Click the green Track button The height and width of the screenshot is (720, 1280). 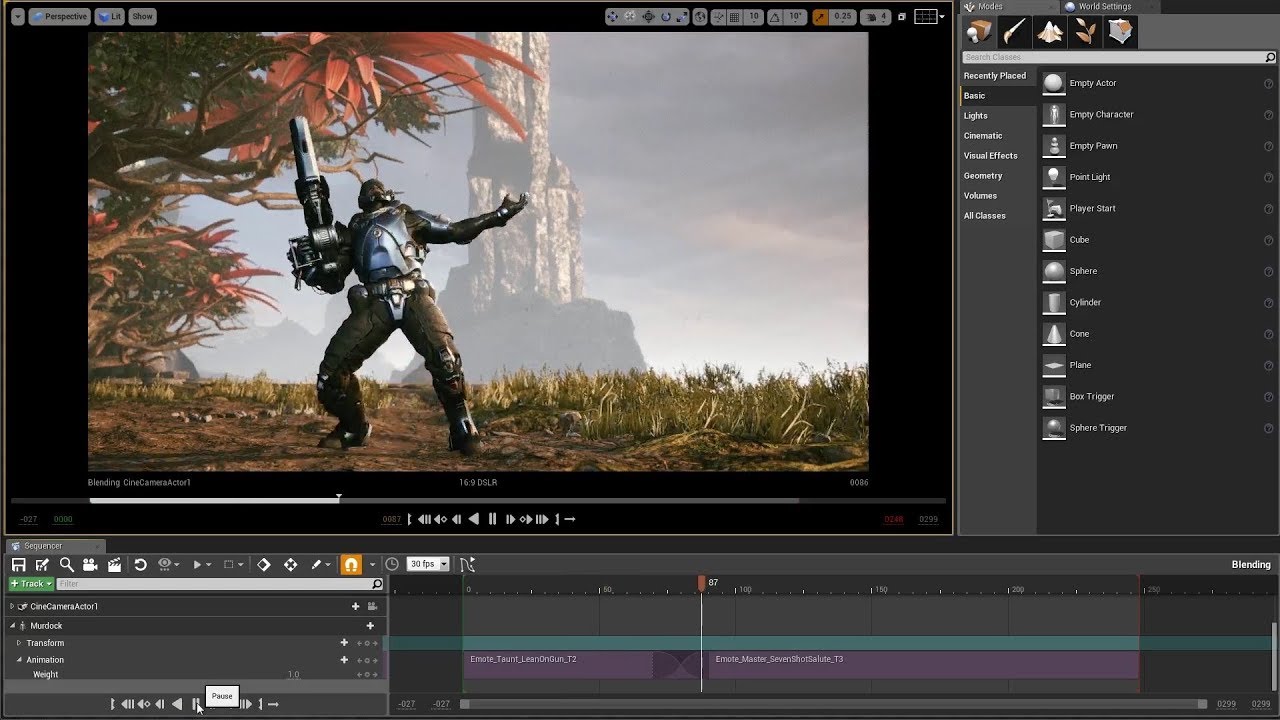[x=31, y=584]
